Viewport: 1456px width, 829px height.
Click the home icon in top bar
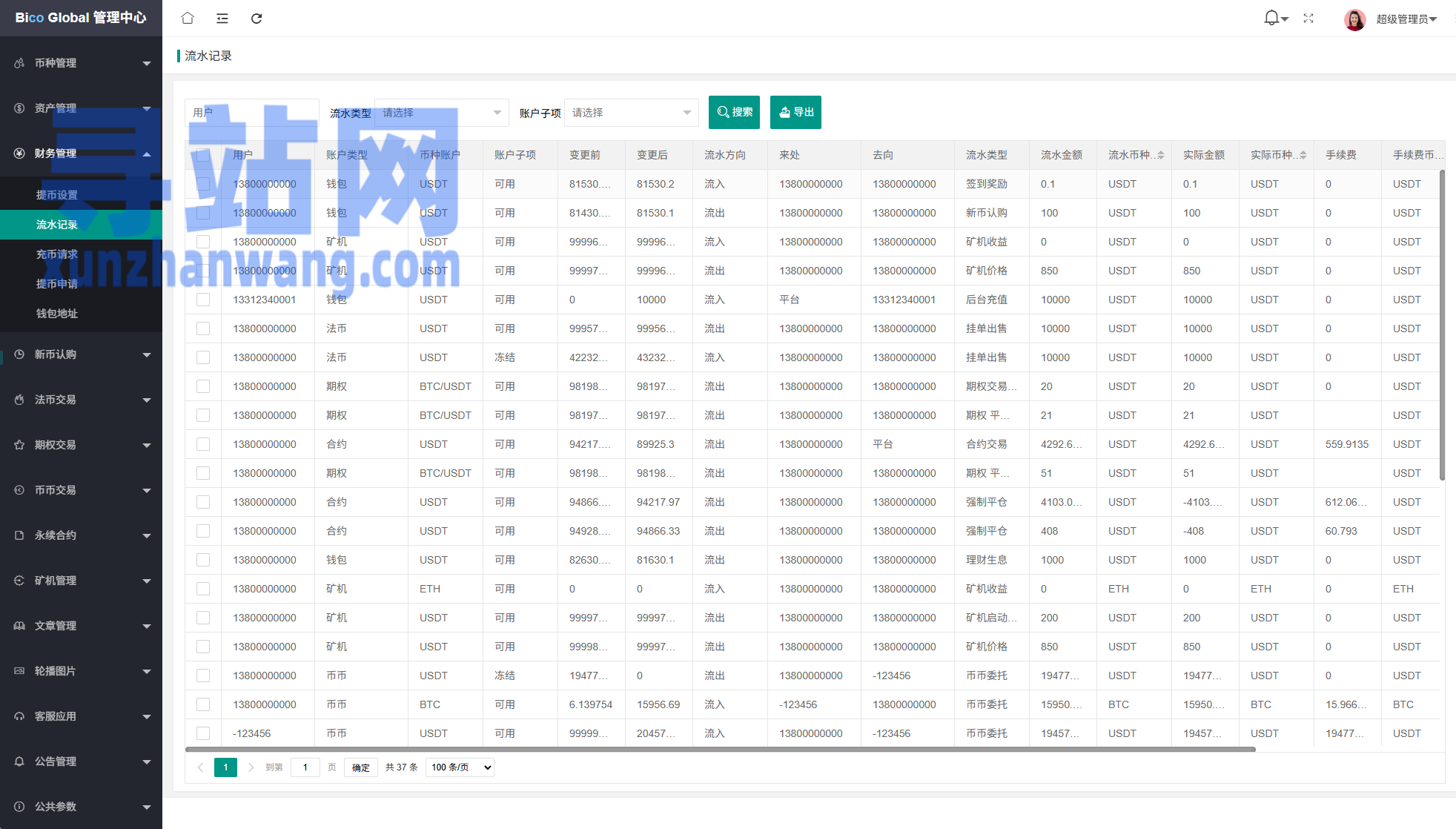(188, 18)
